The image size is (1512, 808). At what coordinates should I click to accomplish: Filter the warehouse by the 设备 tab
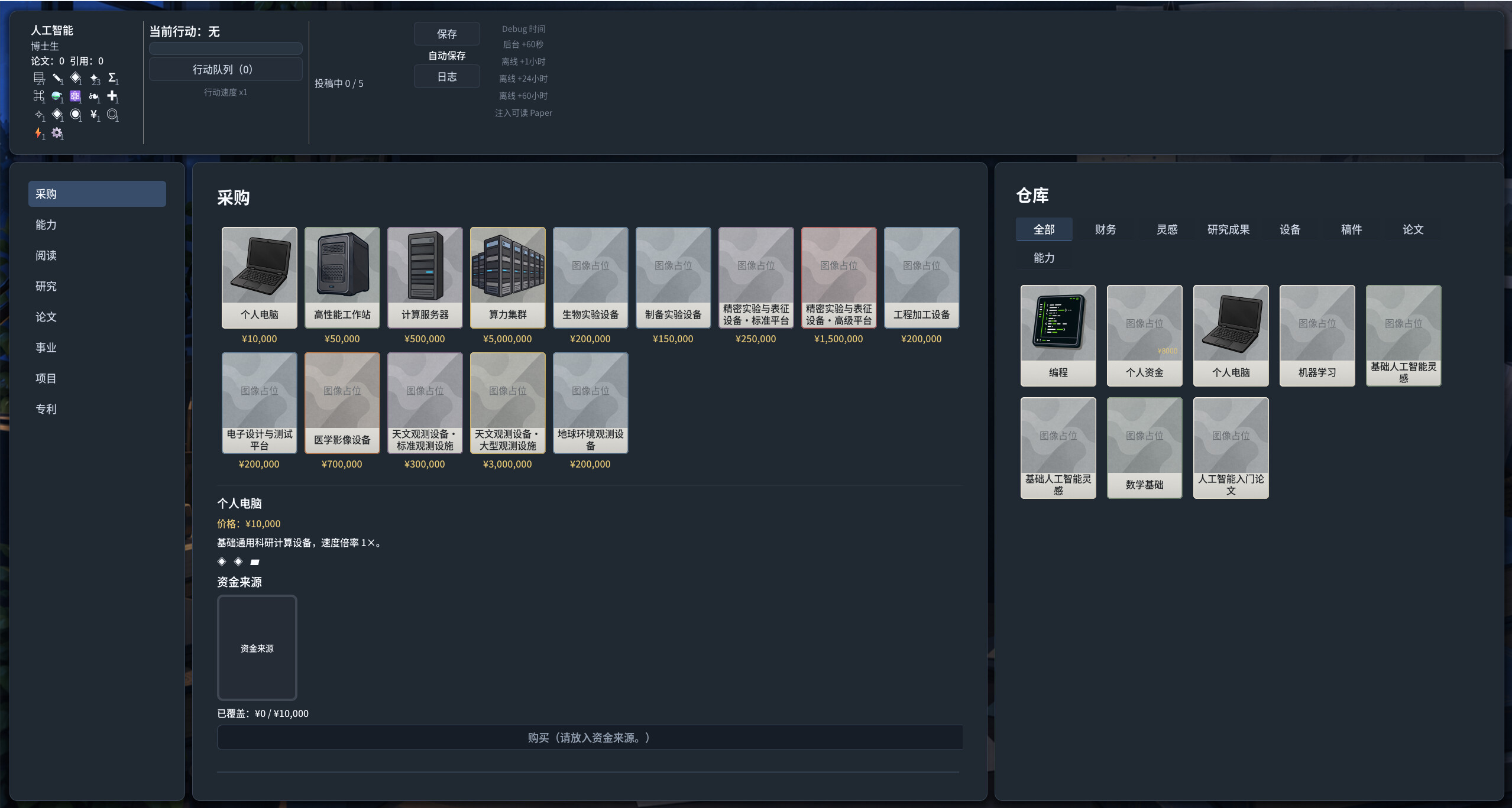(1290, 229)
